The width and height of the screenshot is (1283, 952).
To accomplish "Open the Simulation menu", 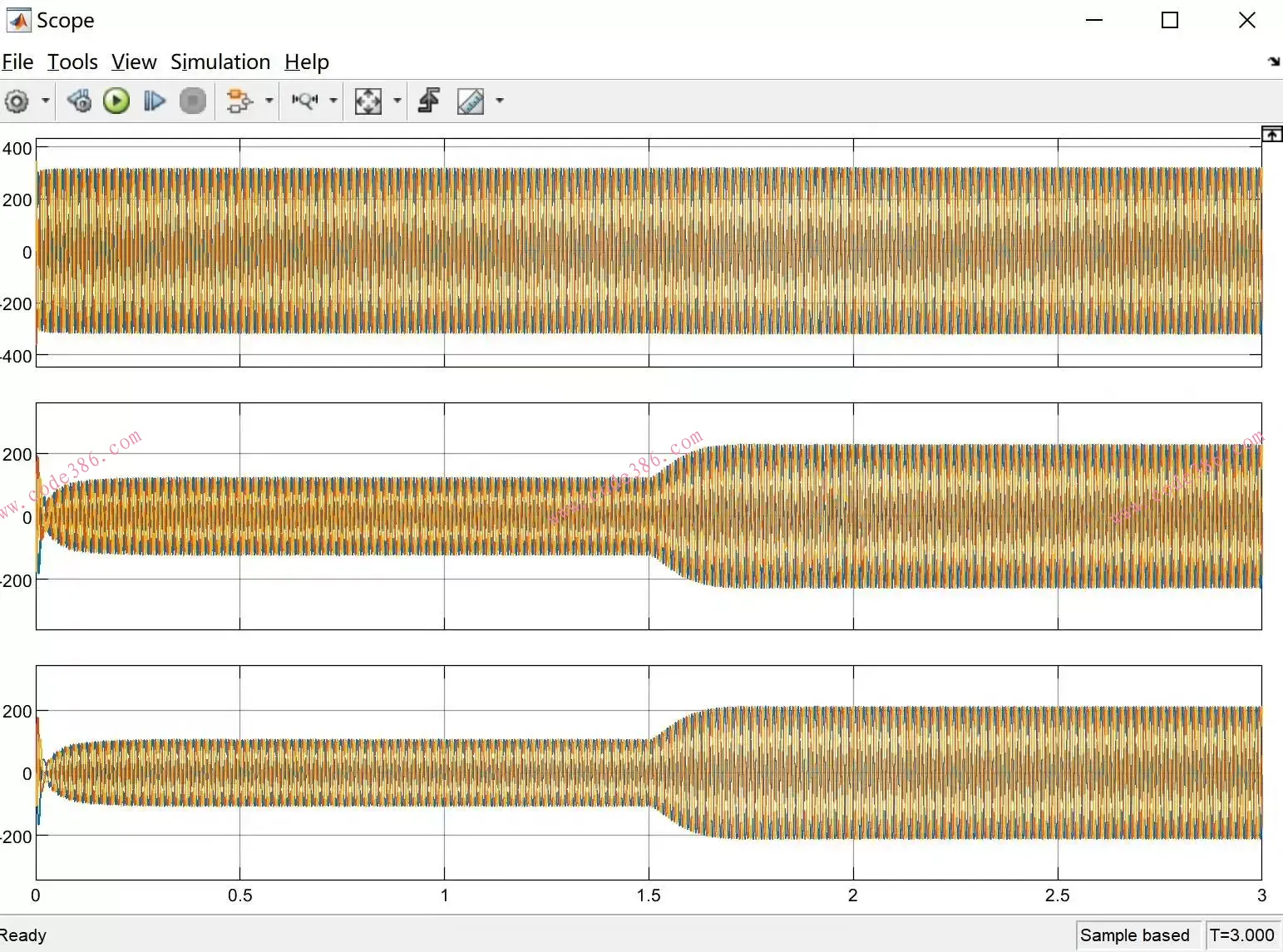I will coord(220,62).
